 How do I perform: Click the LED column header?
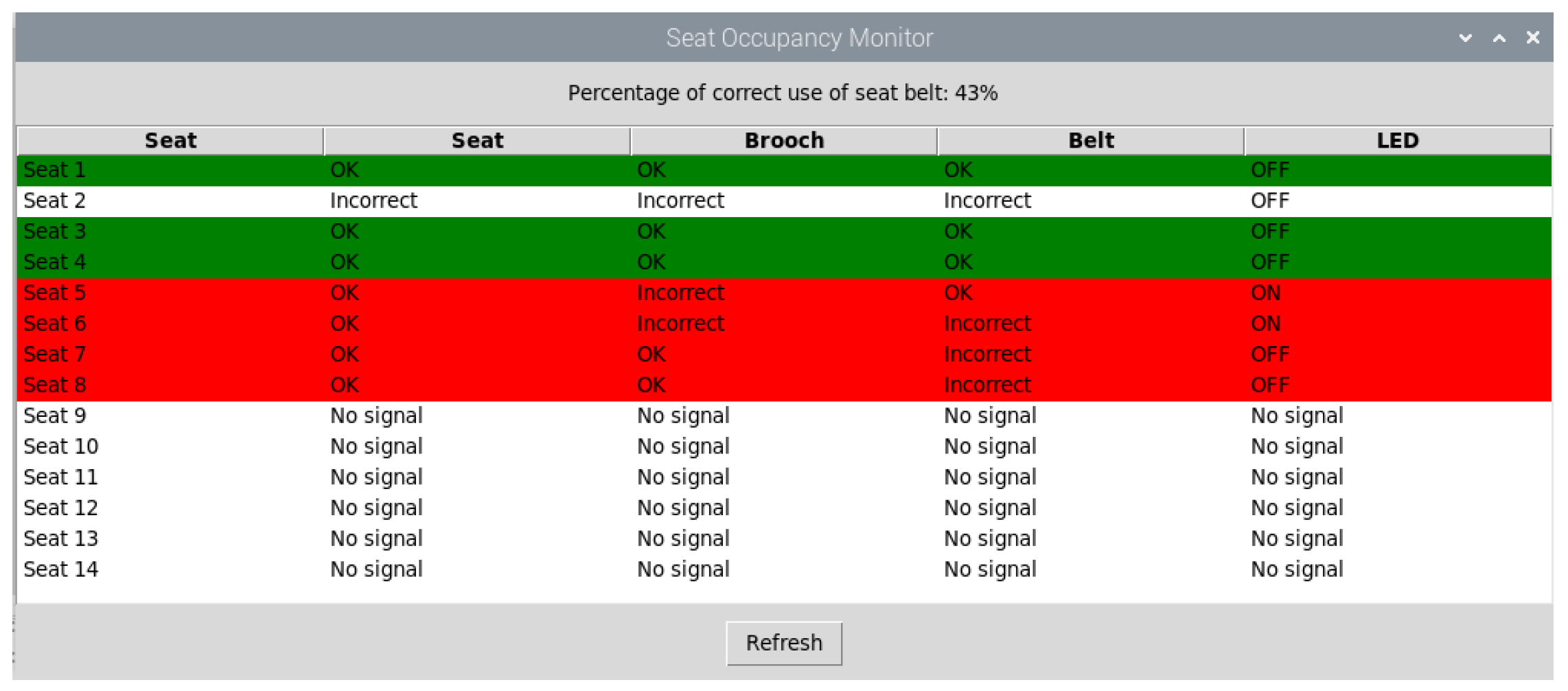pos(1397,141)
